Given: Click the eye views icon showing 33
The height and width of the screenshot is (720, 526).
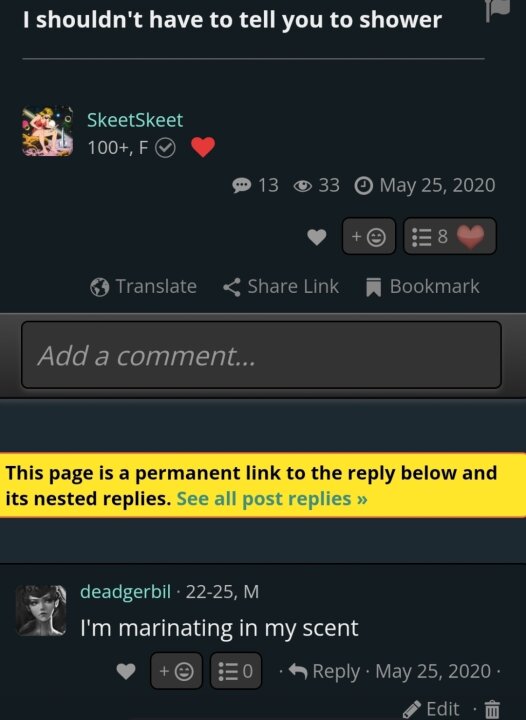Looking at the screenshot, I should pyautogui.click(x=302, y=186).
